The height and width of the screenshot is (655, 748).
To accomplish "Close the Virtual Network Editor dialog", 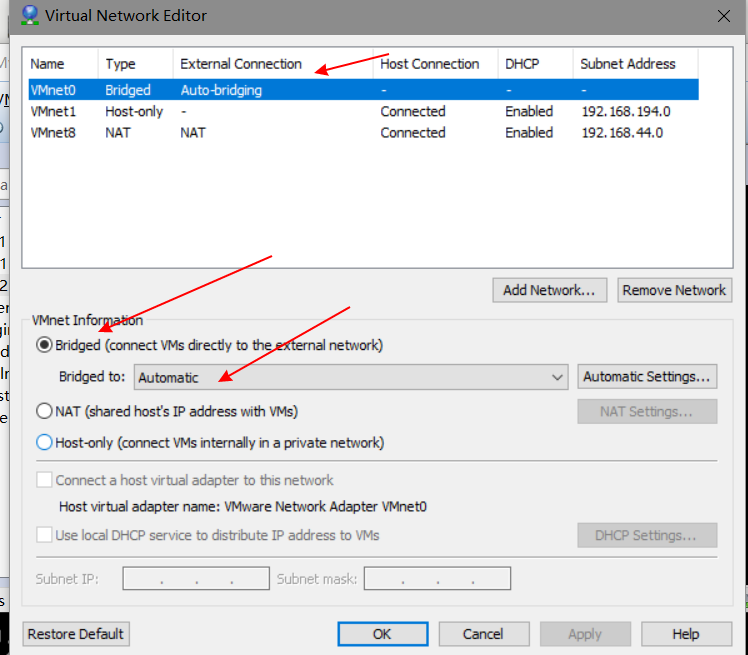I will point(723,16).
